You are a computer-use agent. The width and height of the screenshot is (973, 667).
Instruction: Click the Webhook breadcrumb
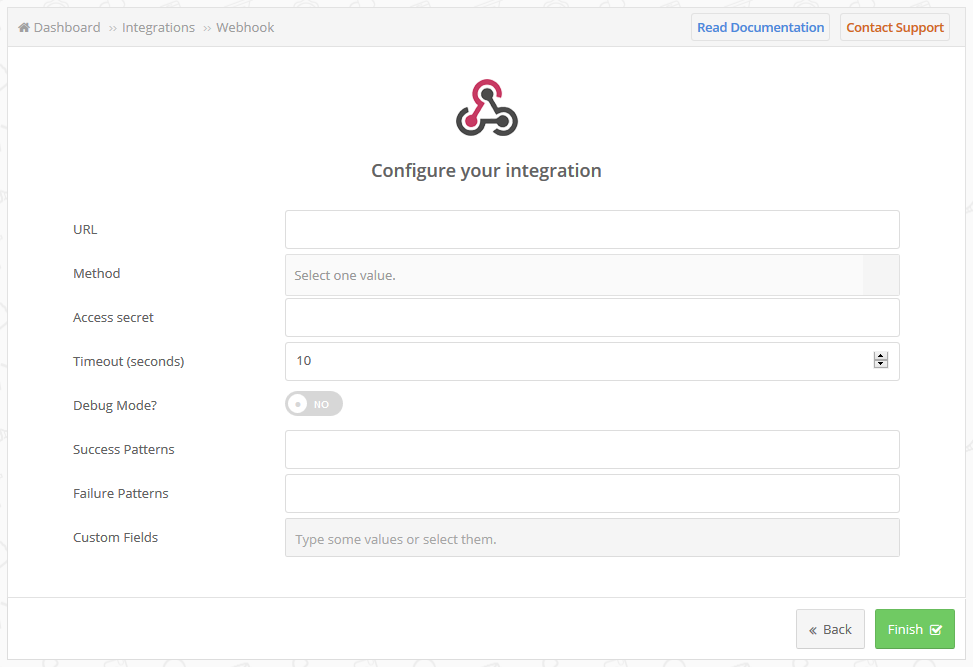(x=245, y=27)
